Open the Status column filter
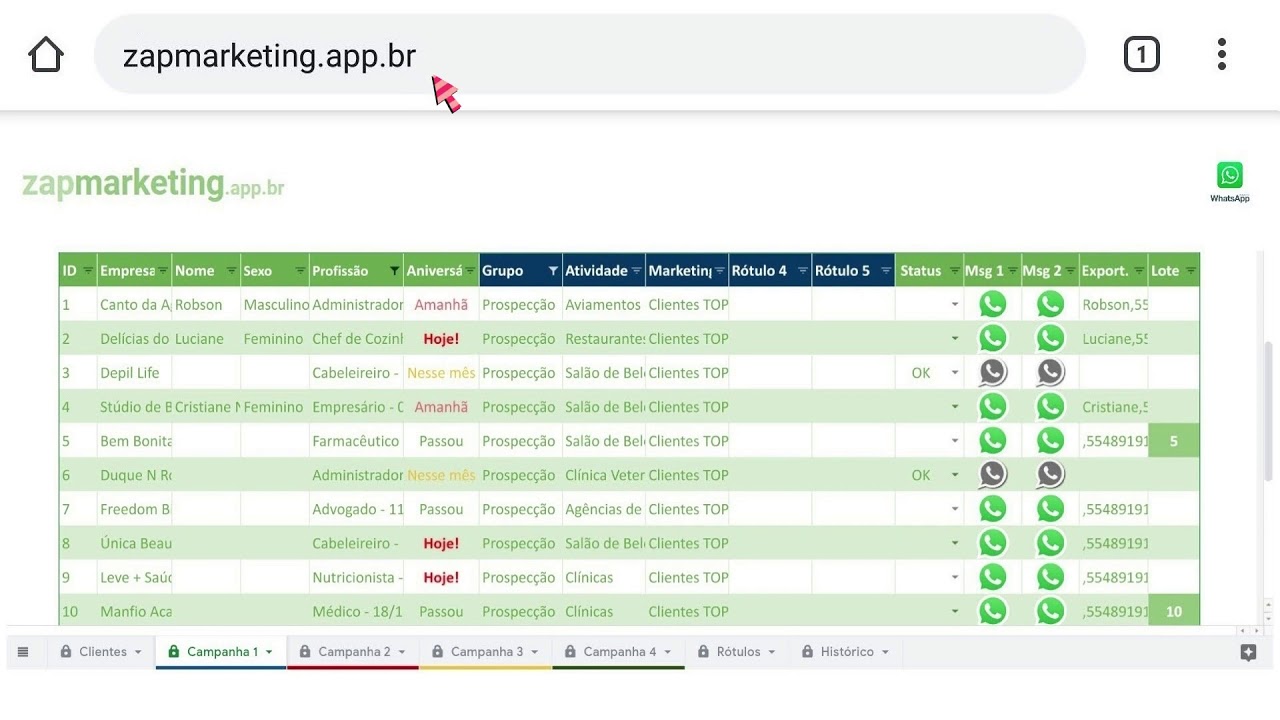The width and height of the screenshot is (1280, 720). point(954,271)
